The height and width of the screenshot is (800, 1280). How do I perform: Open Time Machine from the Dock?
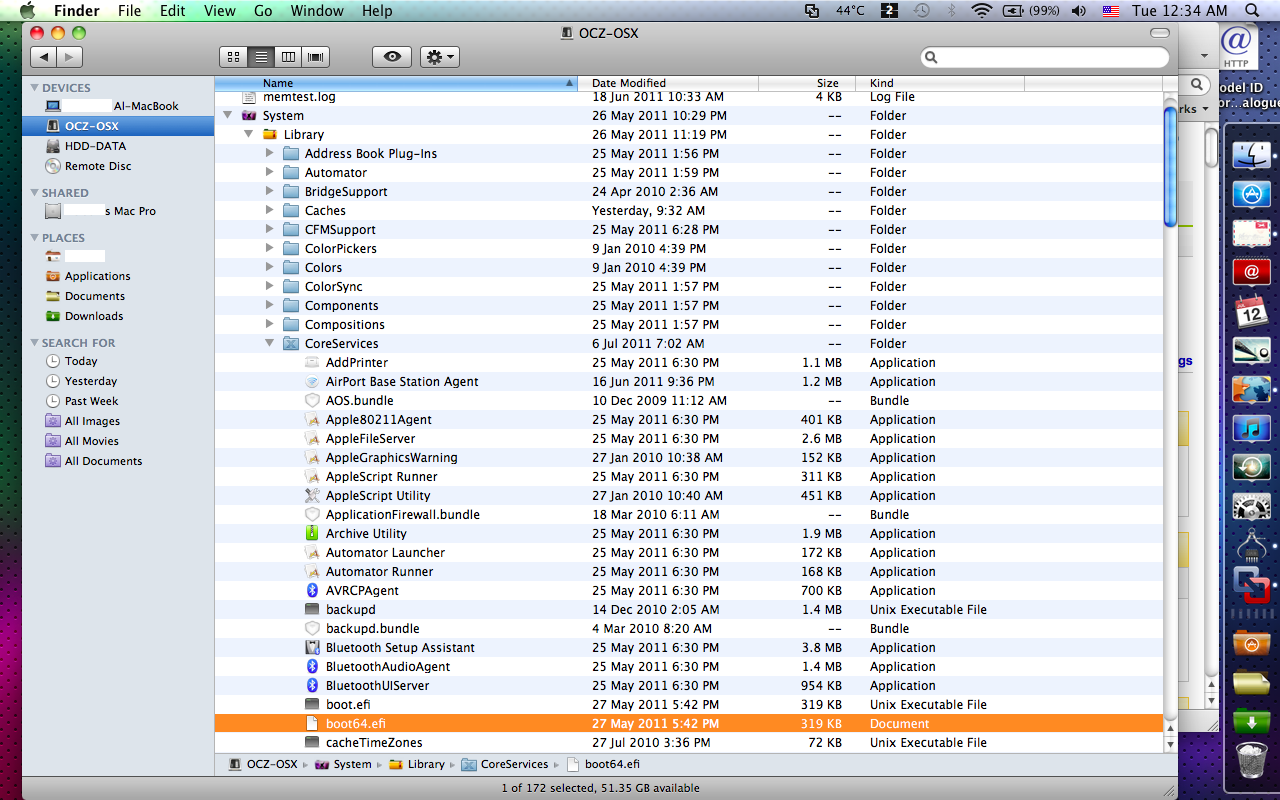point(1251,467)
